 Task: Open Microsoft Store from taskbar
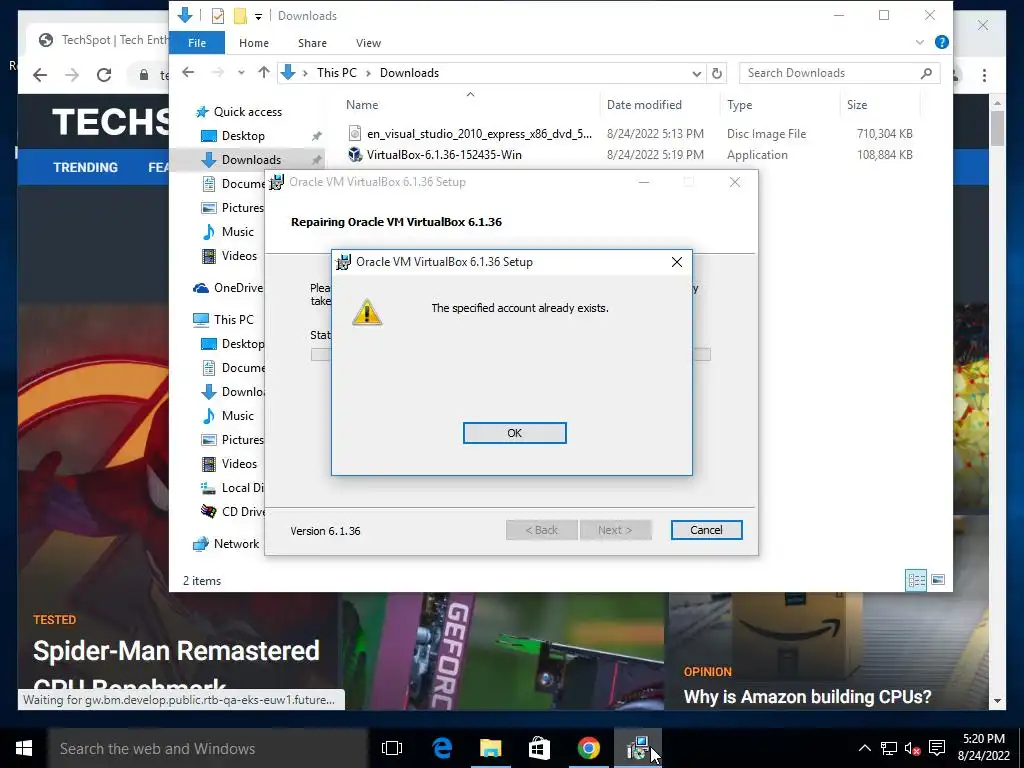(539, 748)
